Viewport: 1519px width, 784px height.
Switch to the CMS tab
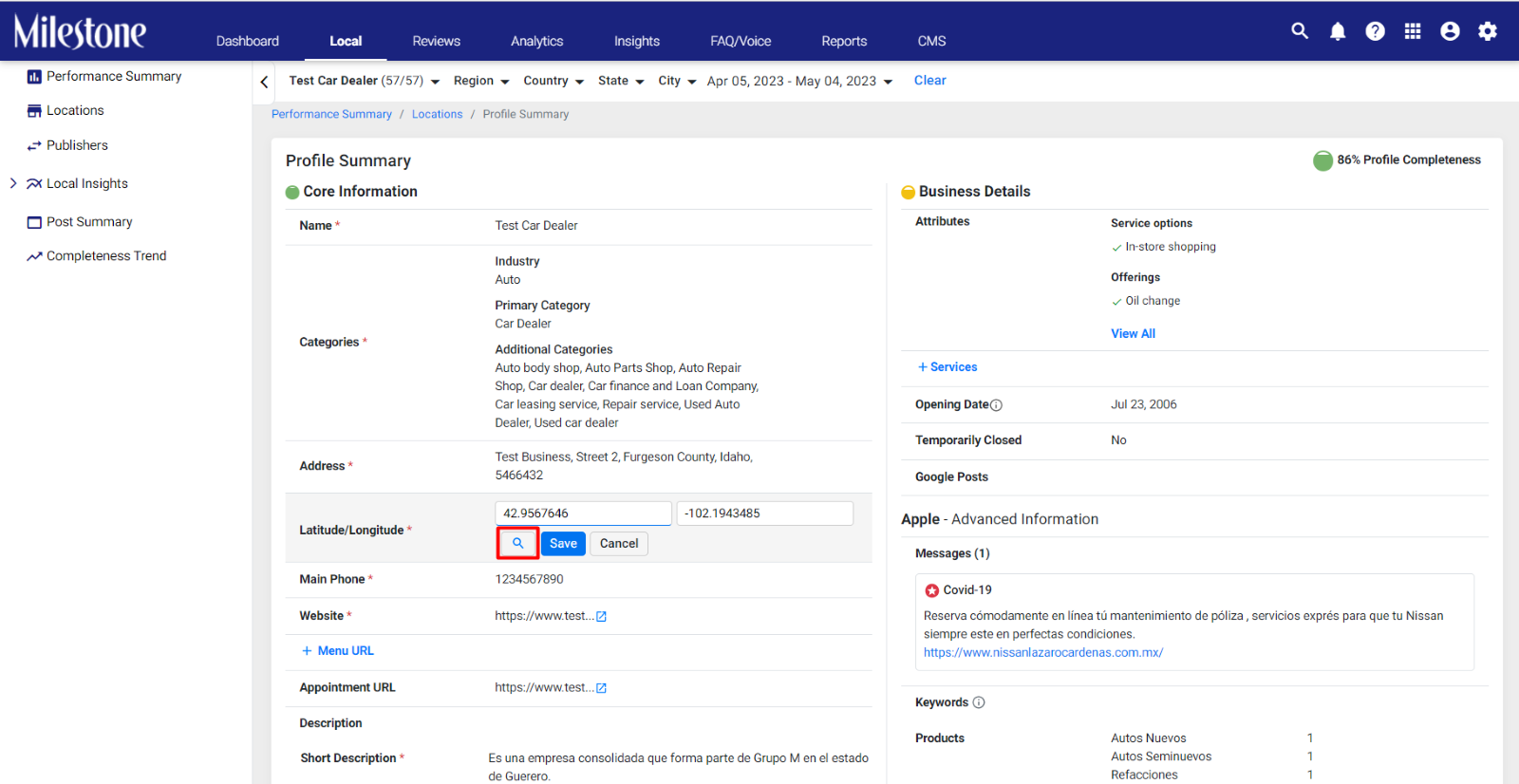coord(931,41)
